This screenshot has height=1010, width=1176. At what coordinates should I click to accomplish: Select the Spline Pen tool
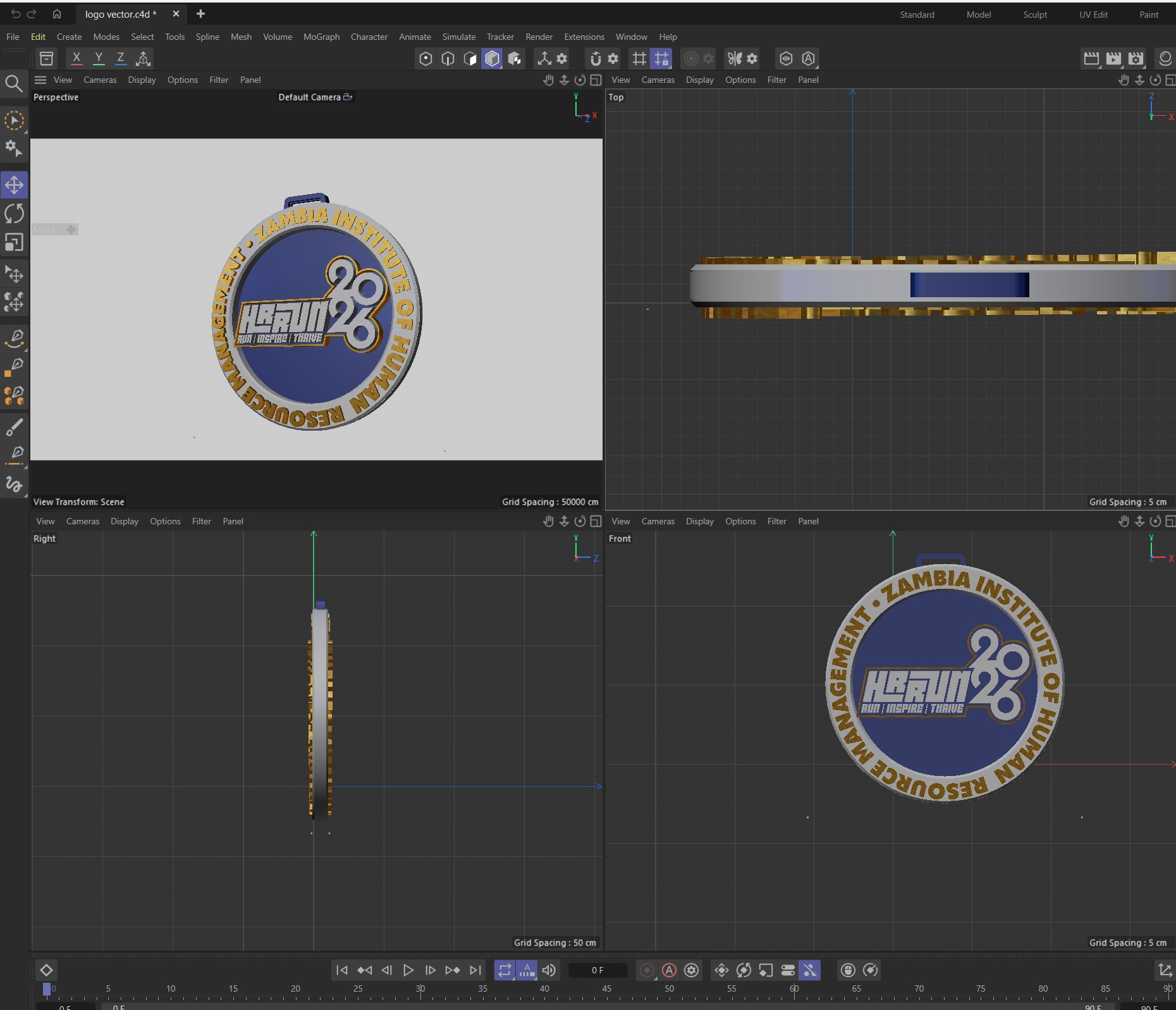click(x=14, y=339)
